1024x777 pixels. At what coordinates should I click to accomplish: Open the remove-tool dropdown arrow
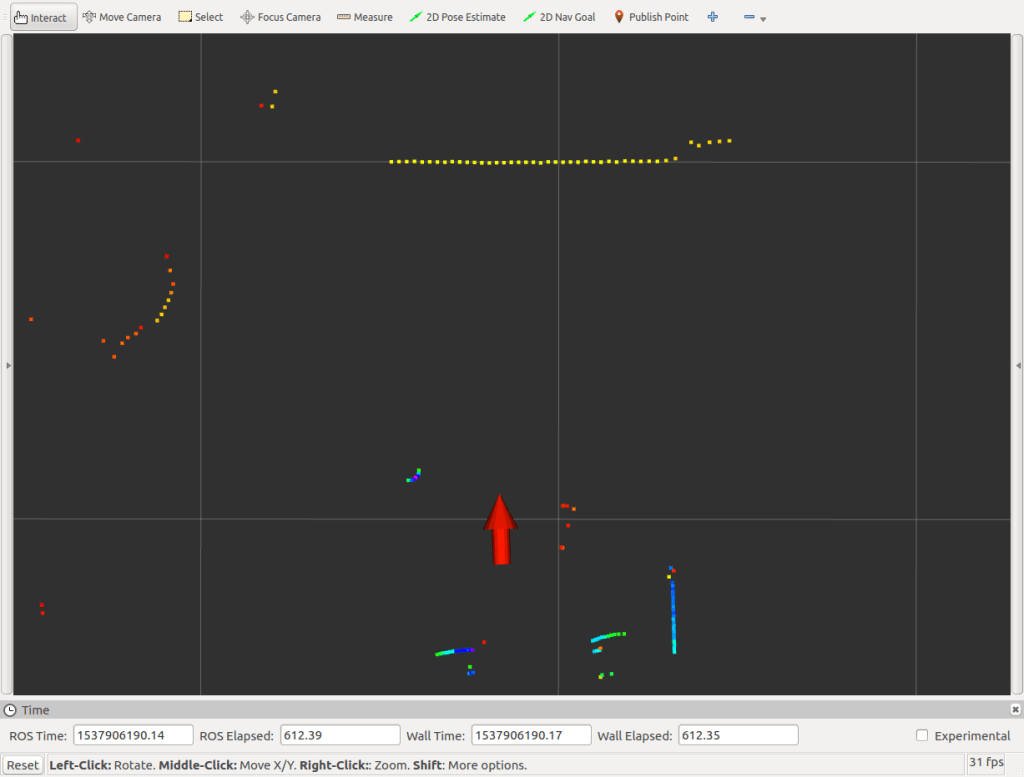[x=763, y=19]
